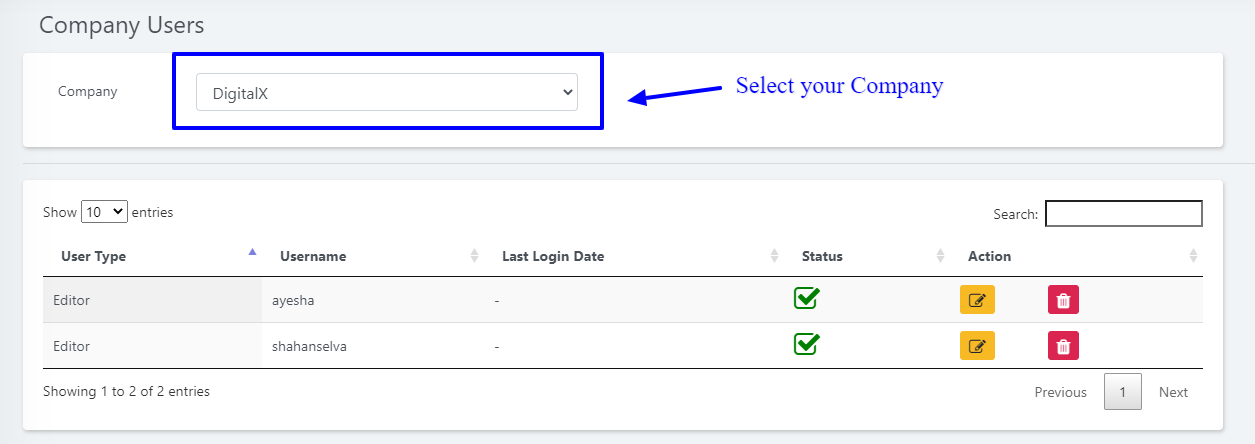The width and height of the screenshot is (1255, 444).
Task: Sort table by Status column
Action: pos(822,256)
